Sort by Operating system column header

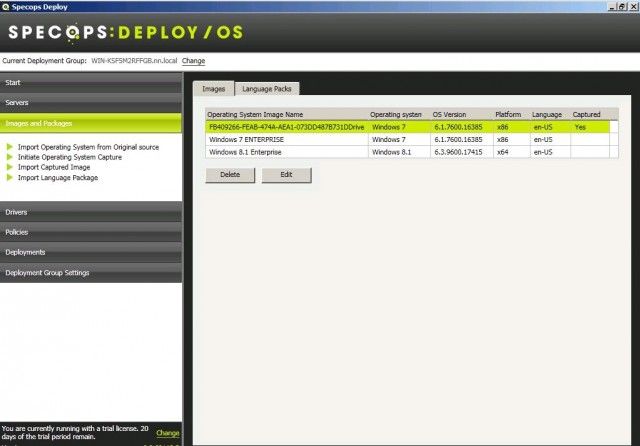pos(400,114)
